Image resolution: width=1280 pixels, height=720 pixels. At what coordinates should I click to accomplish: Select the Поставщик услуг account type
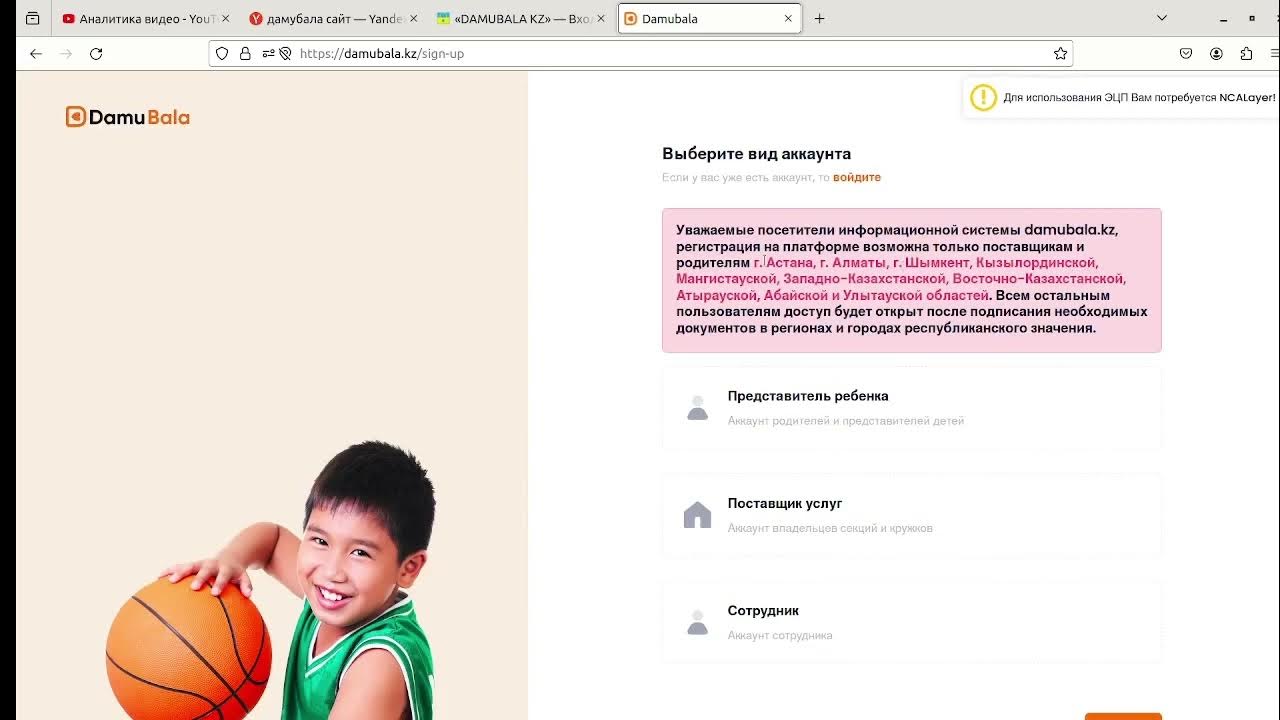point(912,515)
